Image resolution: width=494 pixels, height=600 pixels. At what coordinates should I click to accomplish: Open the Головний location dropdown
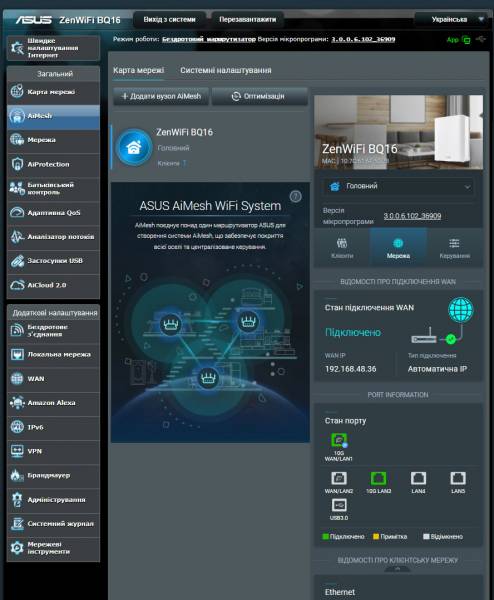398,186
